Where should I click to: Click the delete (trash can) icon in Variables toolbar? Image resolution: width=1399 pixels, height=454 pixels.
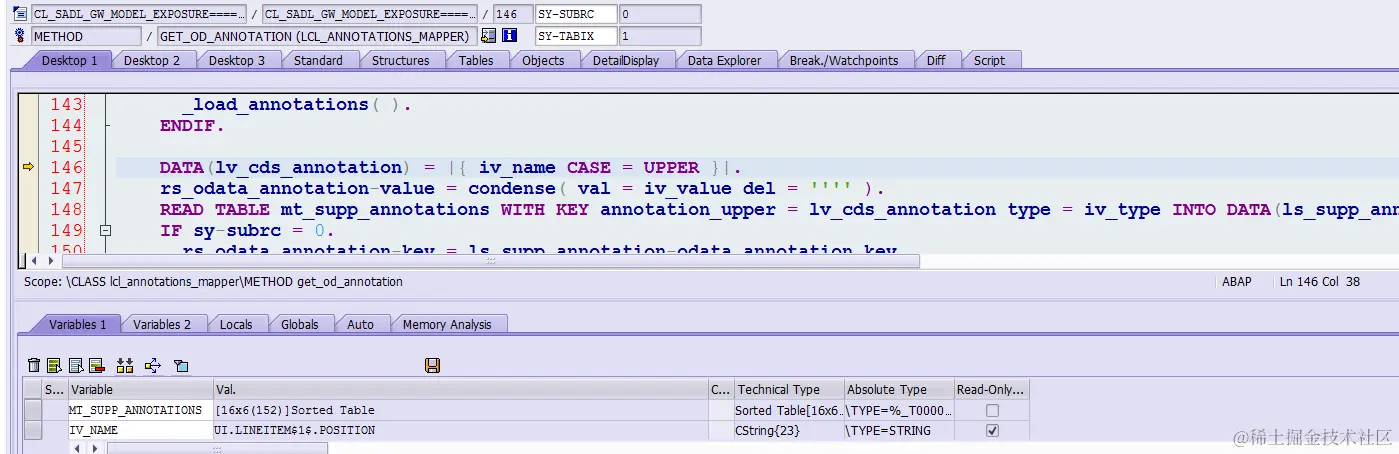[x=34, y=366]
